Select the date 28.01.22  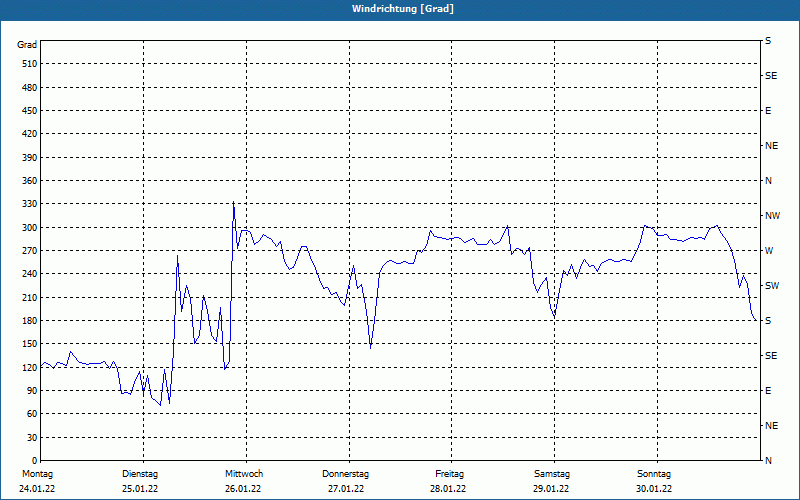[x=448, y=489]
